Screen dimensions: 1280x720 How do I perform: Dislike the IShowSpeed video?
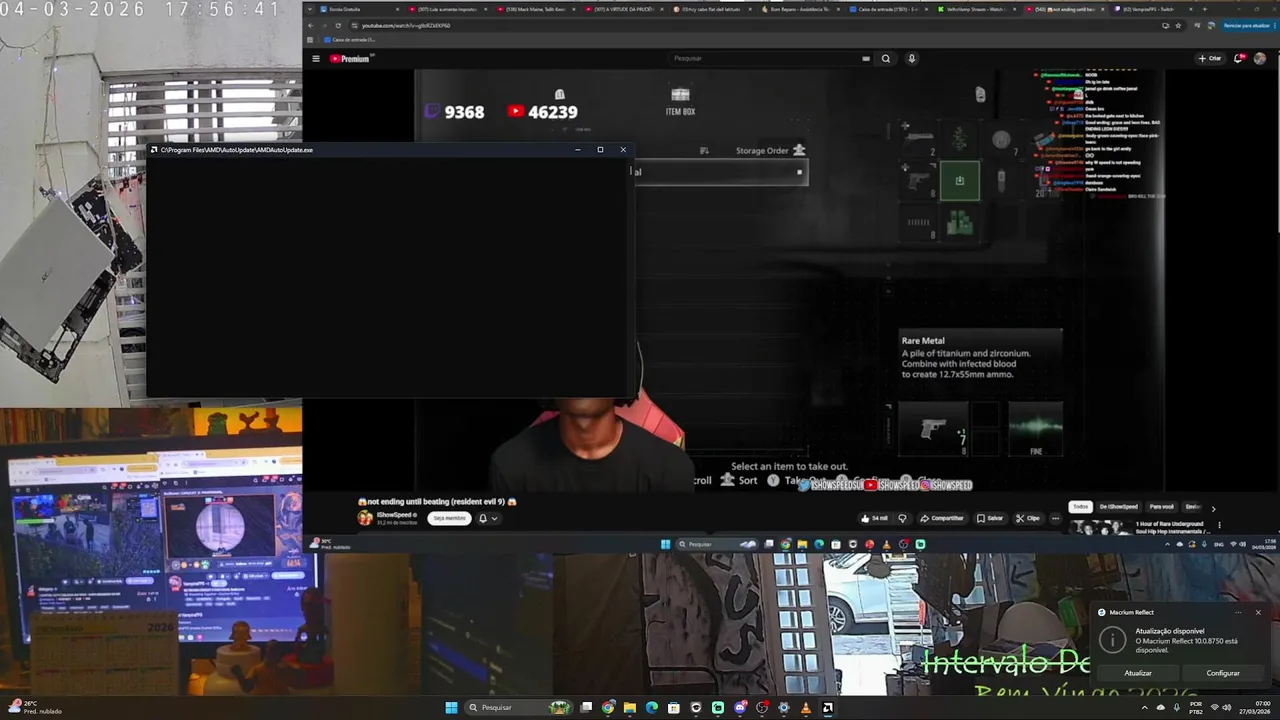point(902,518)
